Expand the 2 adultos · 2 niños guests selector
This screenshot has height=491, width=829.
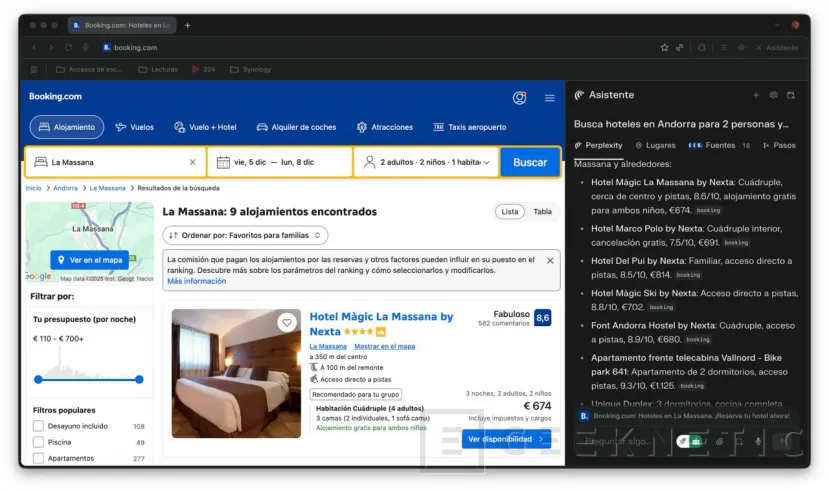[426, 162]
